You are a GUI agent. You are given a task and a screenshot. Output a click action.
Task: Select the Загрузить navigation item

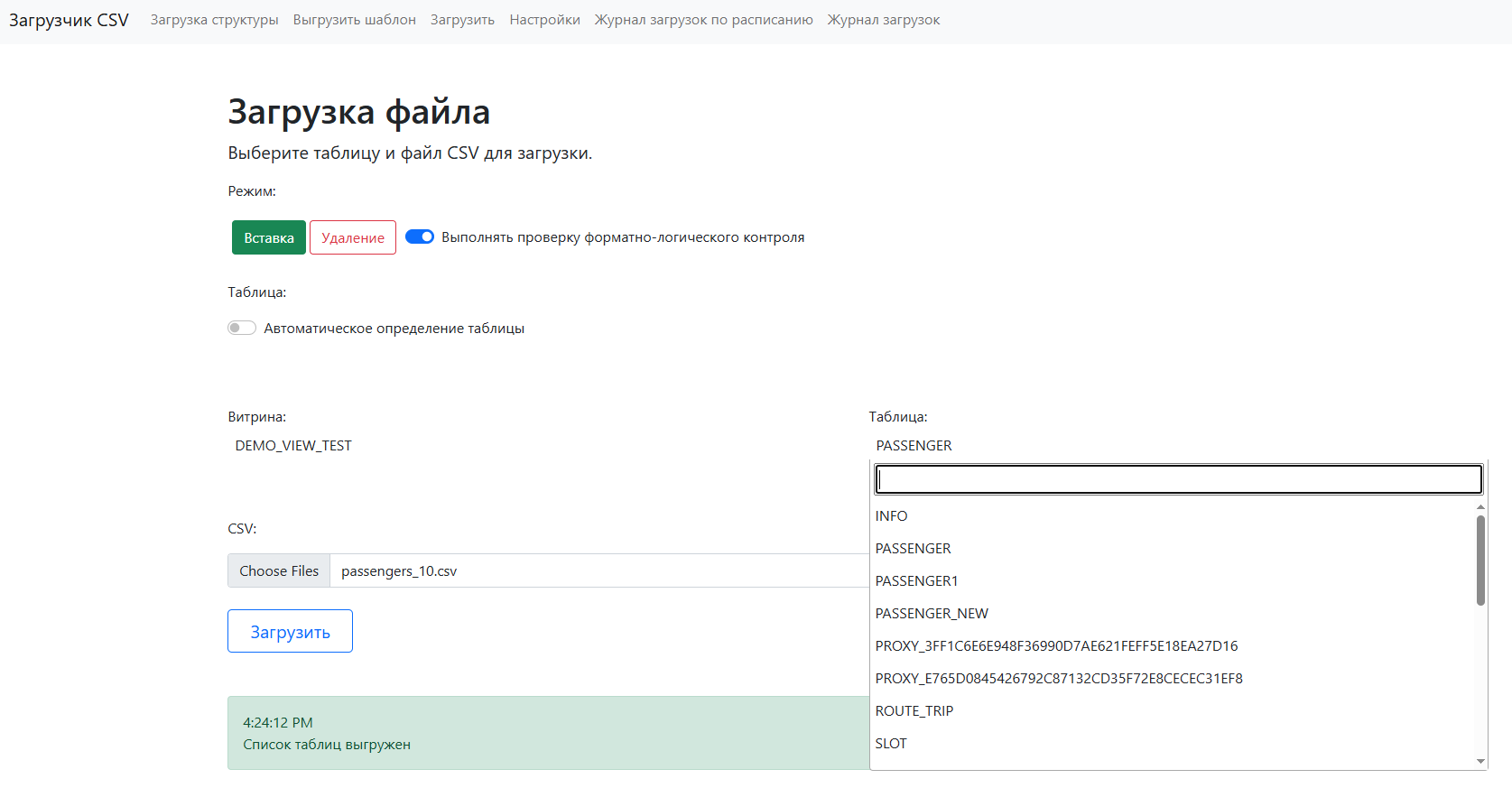(462, 20)
